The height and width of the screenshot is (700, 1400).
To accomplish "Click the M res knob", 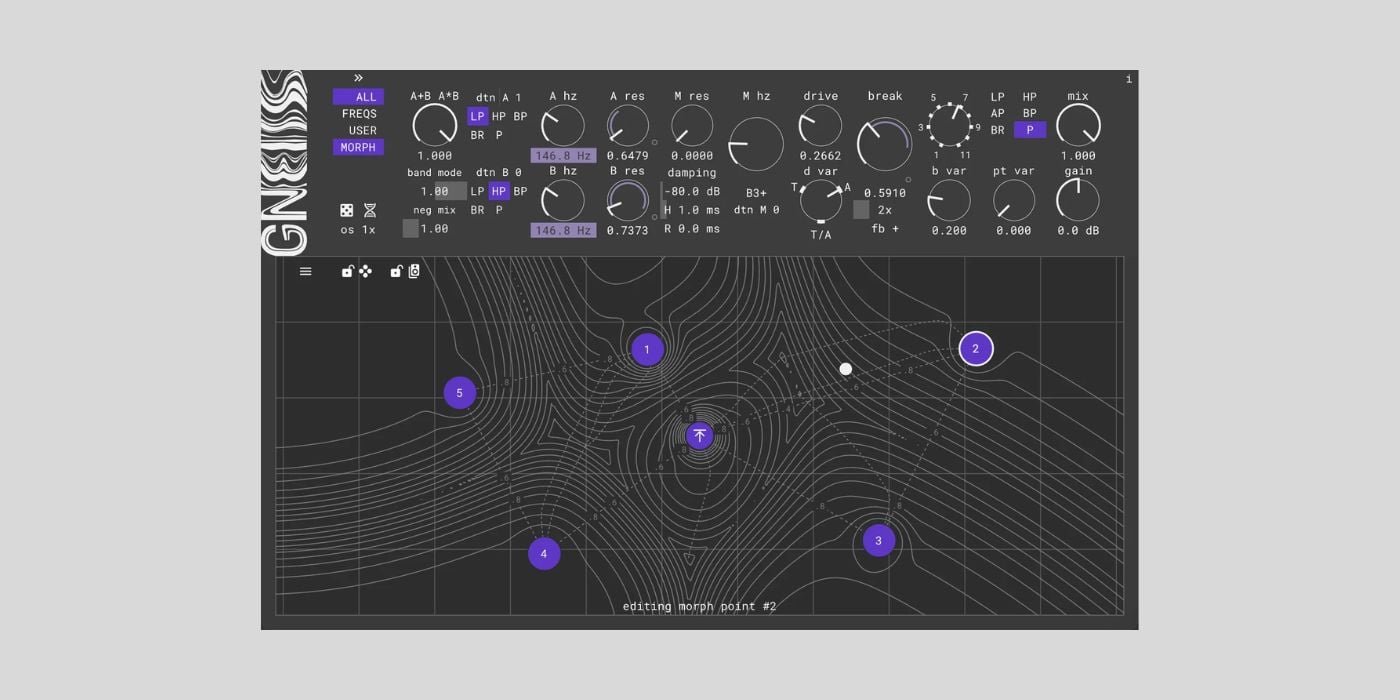I will point(692,125).
